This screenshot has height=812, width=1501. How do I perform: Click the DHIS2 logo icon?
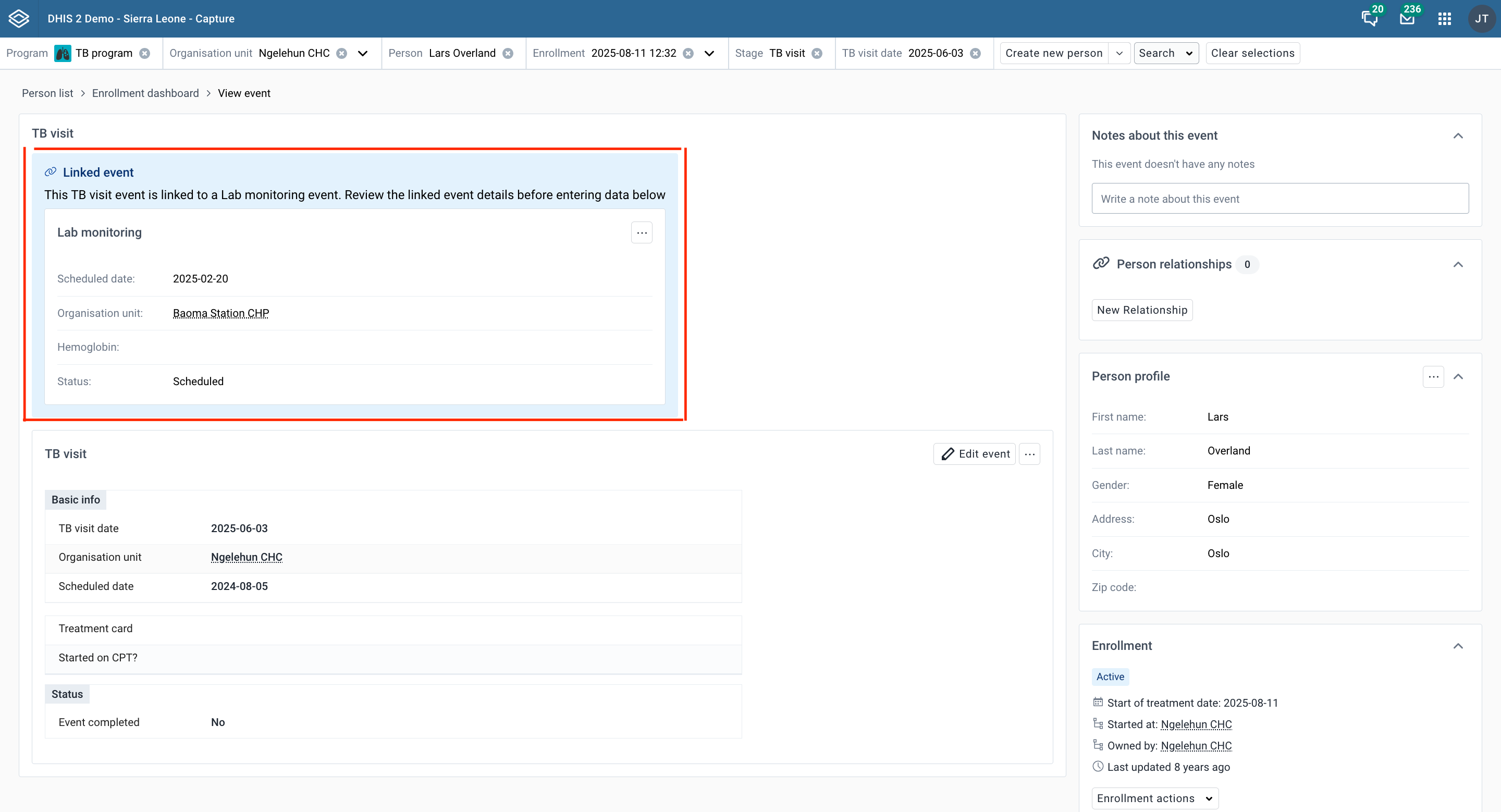19,19
